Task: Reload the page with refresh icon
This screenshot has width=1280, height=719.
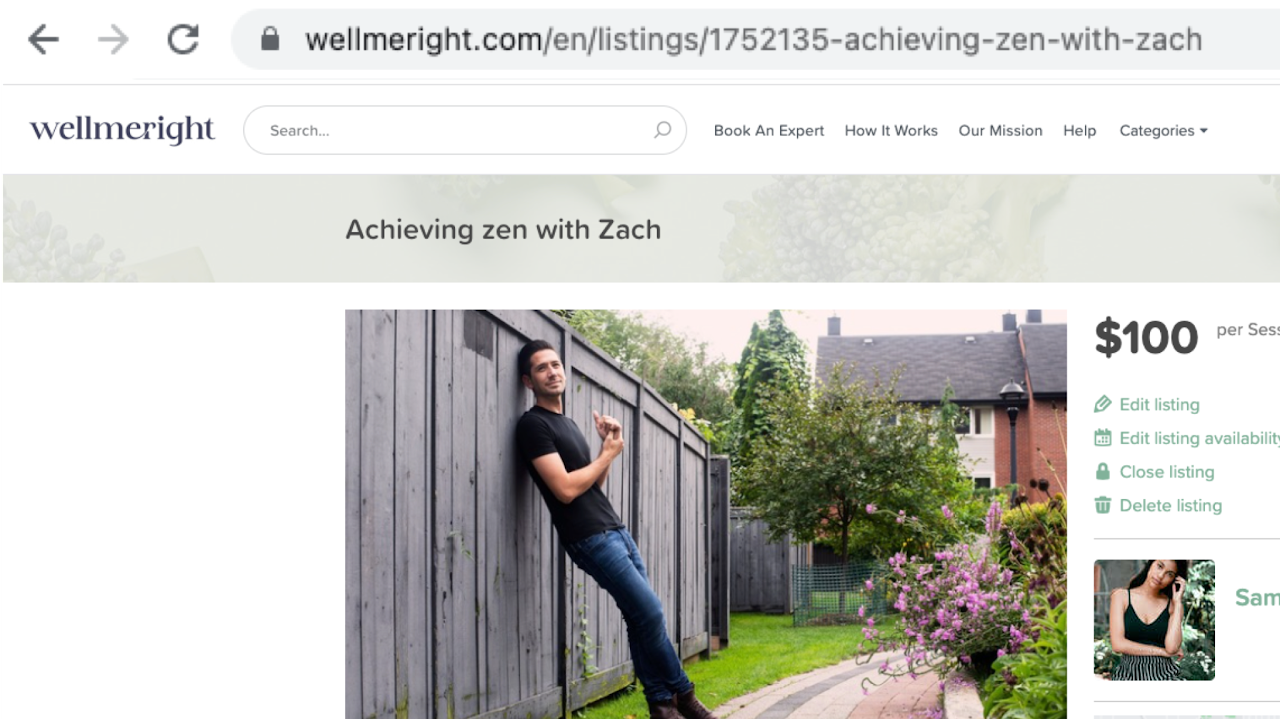Action: point(183,39)
